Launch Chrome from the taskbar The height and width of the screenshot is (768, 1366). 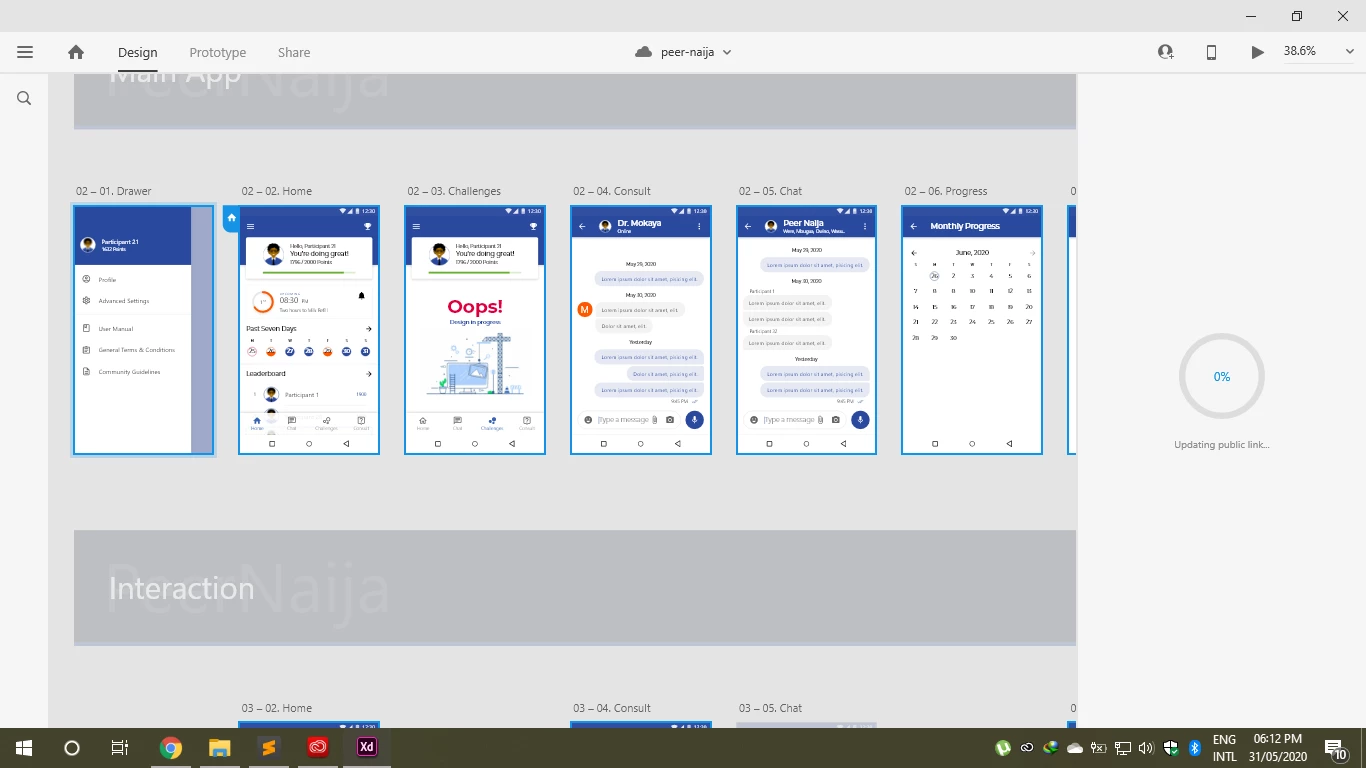coord(171,747)
